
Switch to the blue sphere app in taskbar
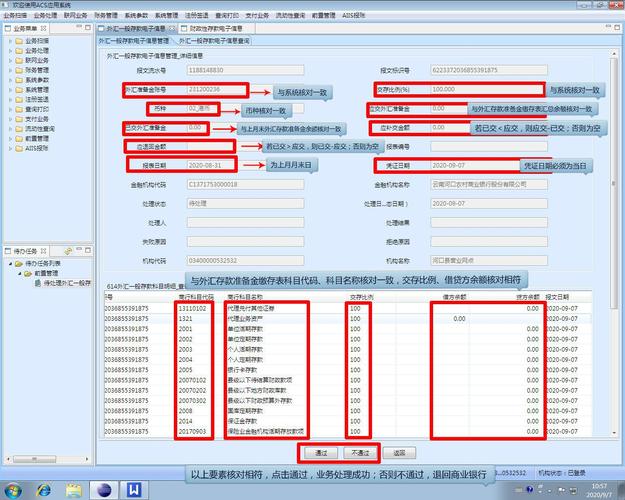coord(104,490)
